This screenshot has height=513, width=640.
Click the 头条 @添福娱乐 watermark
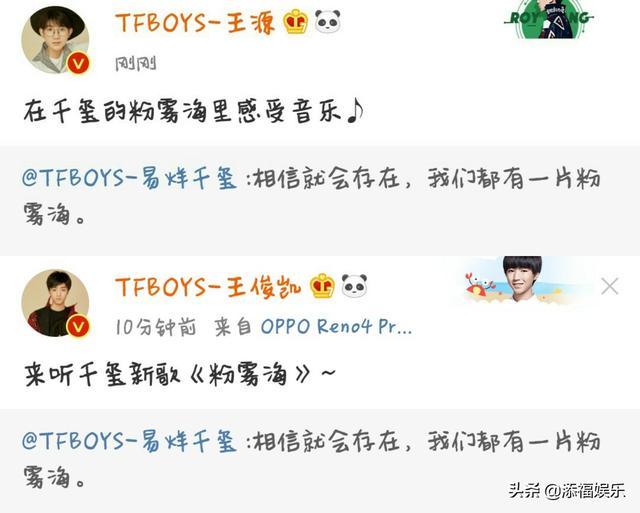(x=567, y=490)
